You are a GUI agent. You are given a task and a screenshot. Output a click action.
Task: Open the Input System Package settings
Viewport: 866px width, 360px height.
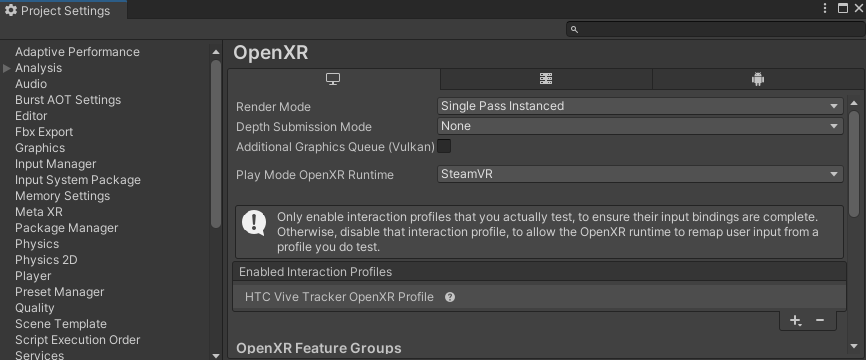pyautogui.click(x=78, y=180)
